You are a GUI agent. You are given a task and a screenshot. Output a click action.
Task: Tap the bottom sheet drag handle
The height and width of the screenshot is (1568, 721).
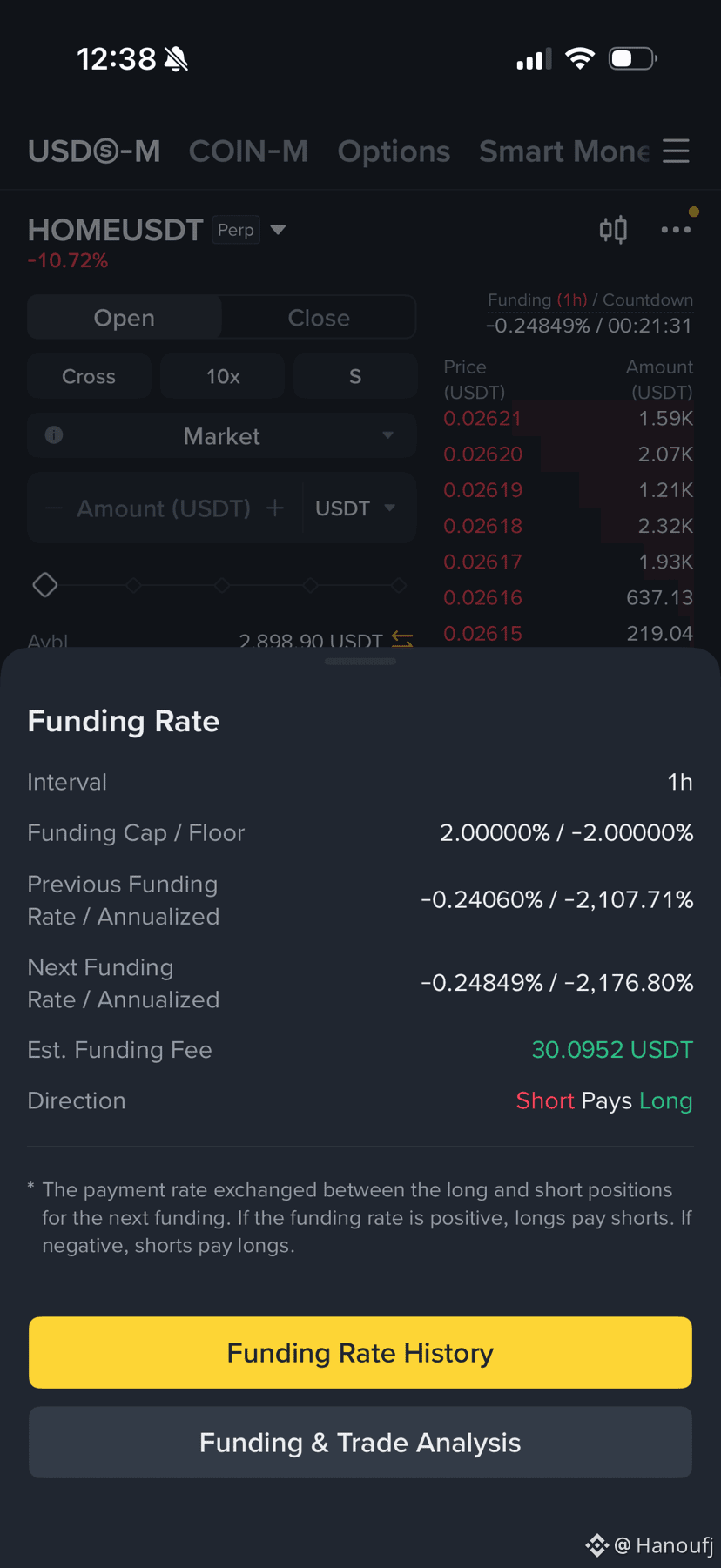(x=360, y=662)
